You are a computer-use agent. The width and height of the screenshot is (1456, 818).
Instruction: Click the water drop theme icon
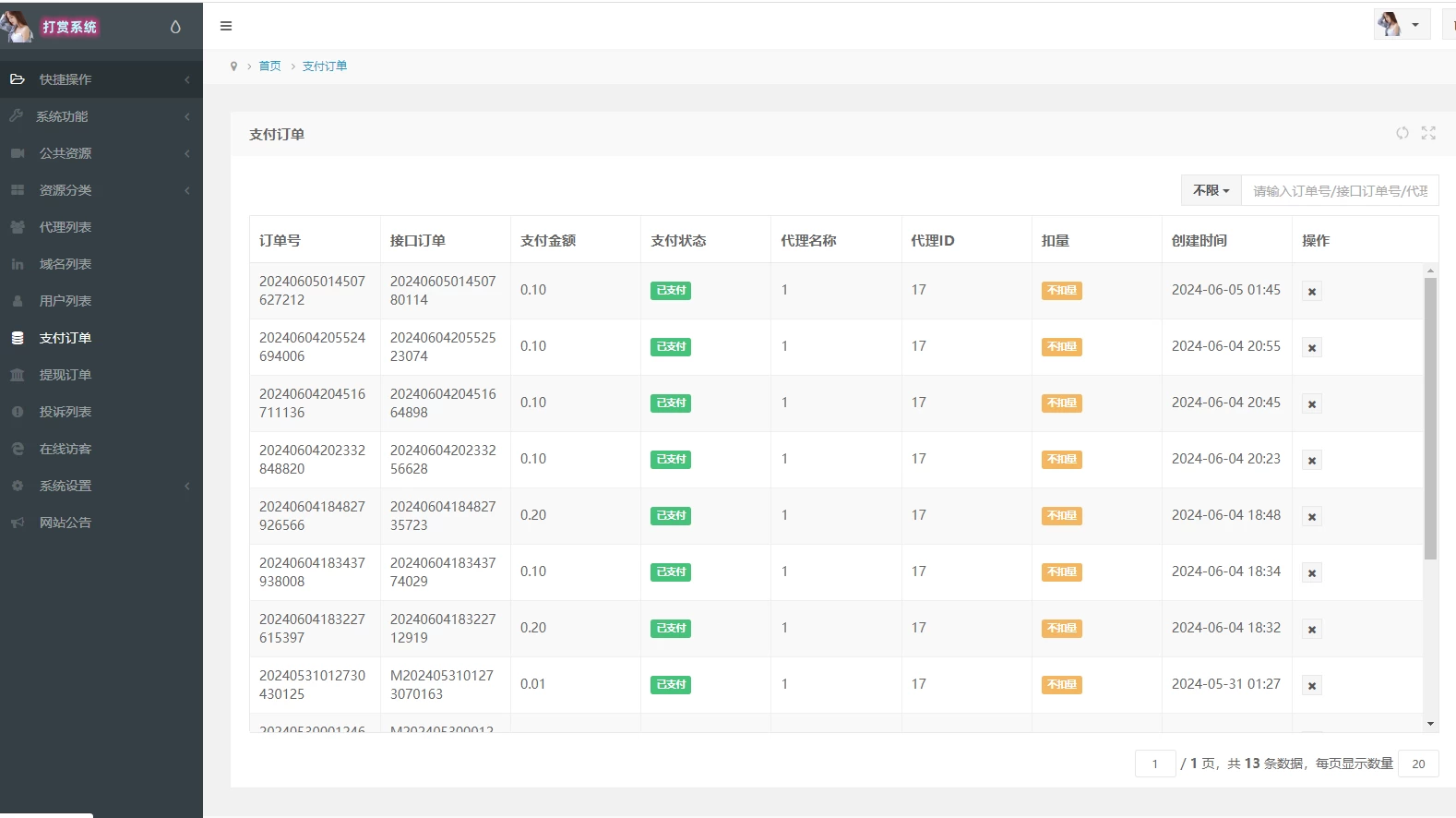175,27
